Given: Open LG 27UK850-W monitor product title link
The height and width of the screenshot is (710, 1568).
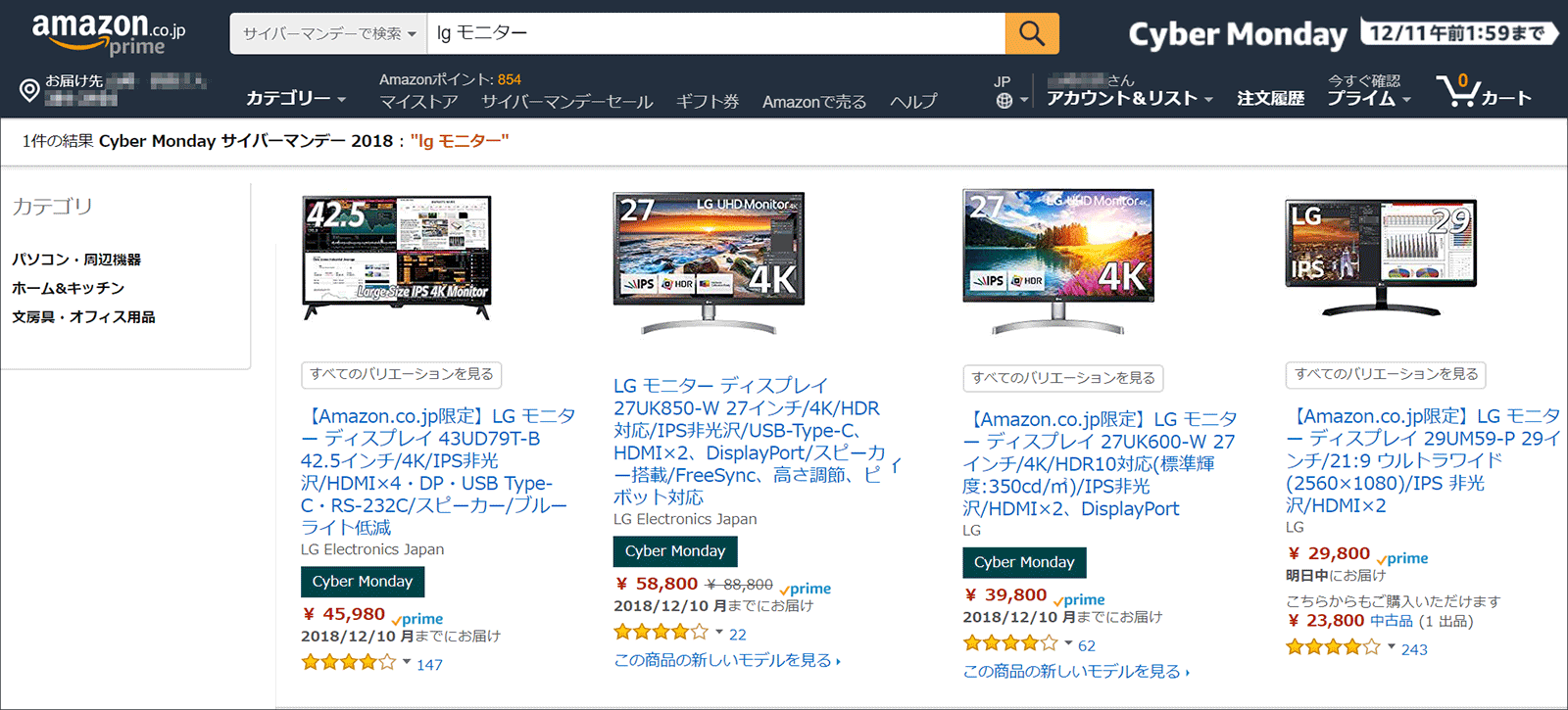Looking at the screenshot, I should point(751,441).
